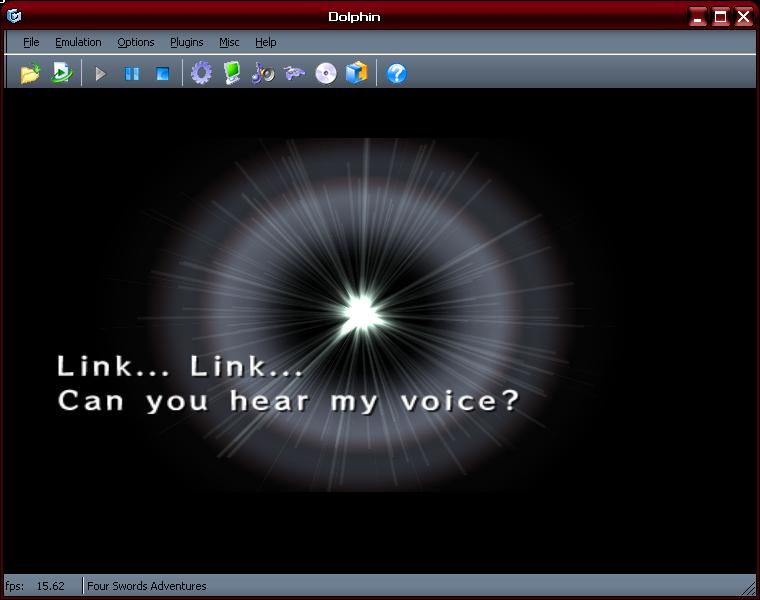Open the Misc menu
Viewport: 760px width, 600px height.
pyautogui.click(x=229, y=42)
